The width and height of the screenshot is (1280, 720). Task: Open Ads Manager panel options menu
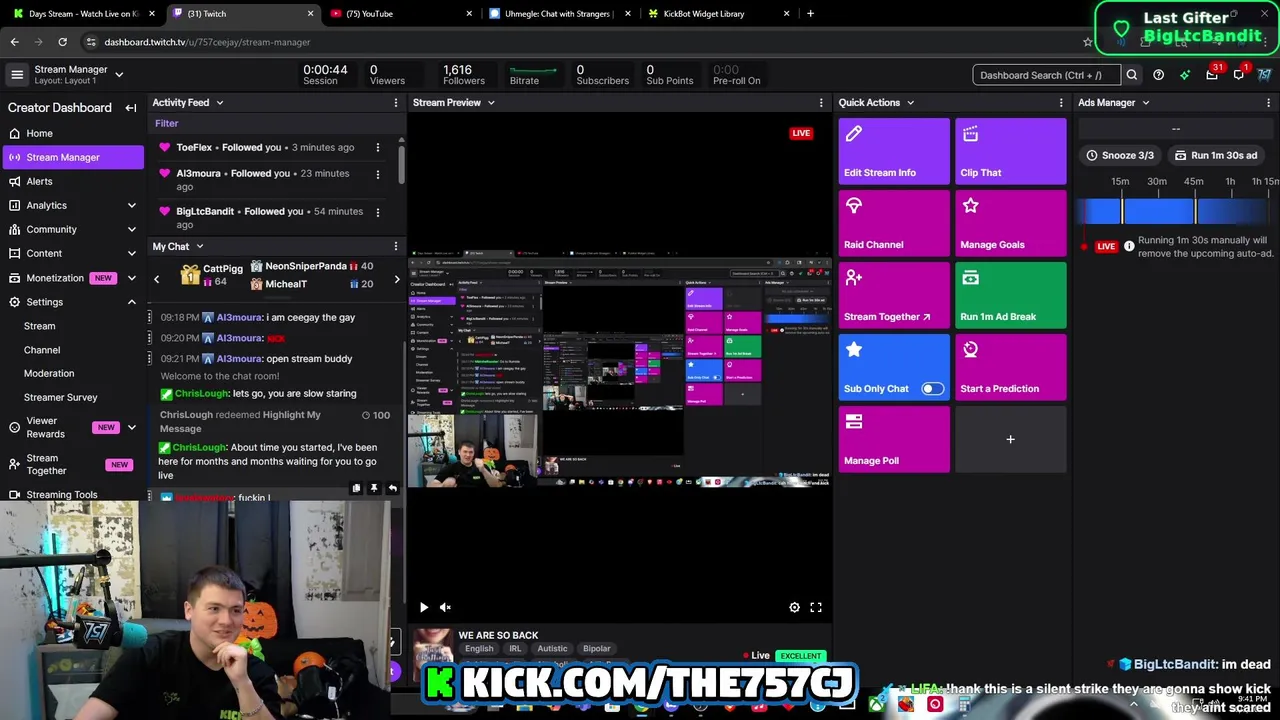1268,102
